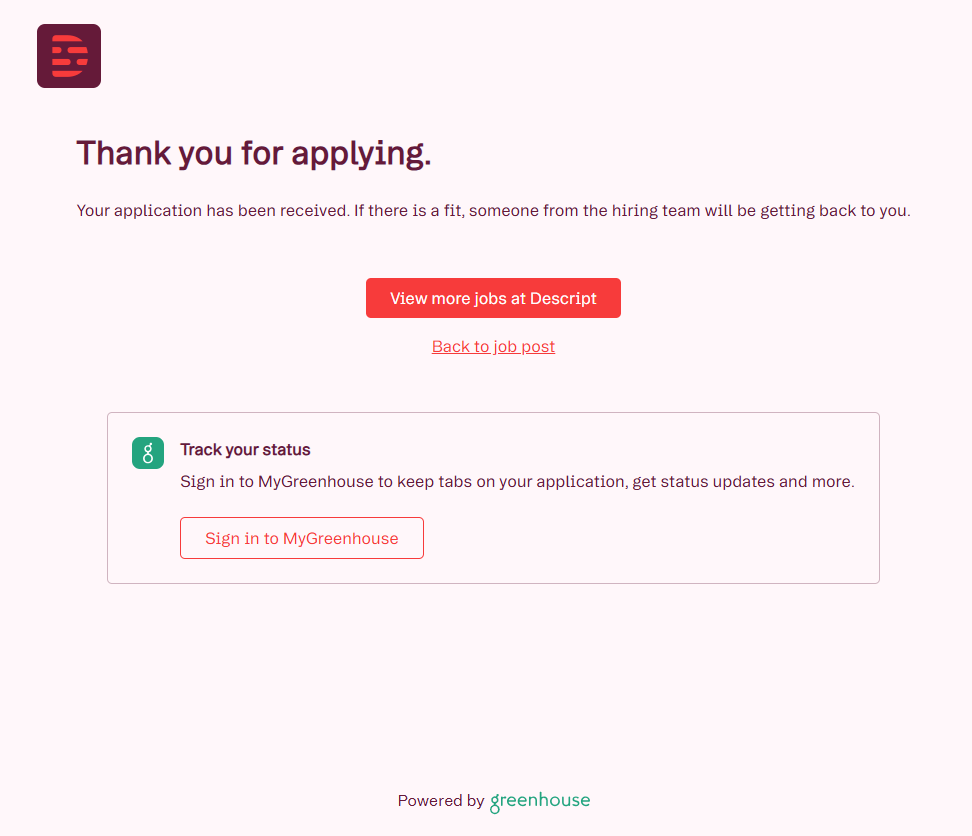
Task: Go back to the job post
Action: click(x=493, y=347)
